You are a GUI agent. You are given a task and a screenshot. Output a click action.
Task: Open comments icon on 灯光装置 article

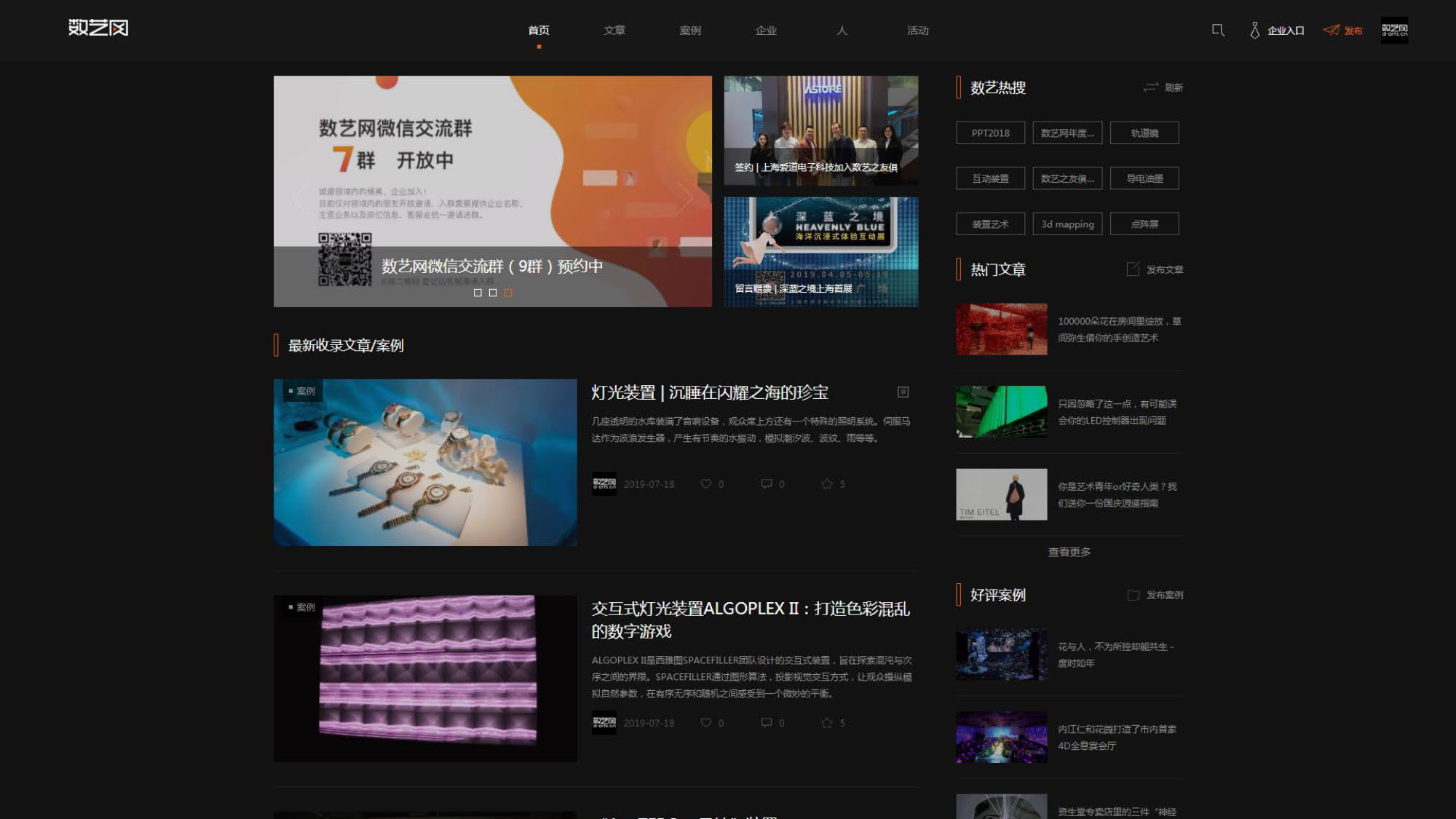(766, 483)
